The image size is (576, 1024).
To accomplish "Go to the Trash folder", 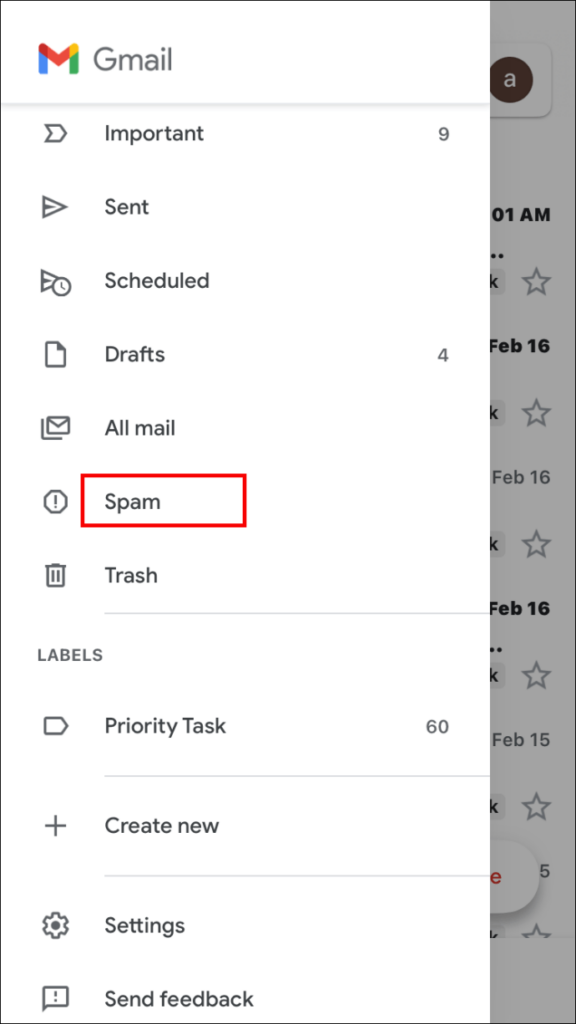I will point(130,575).
